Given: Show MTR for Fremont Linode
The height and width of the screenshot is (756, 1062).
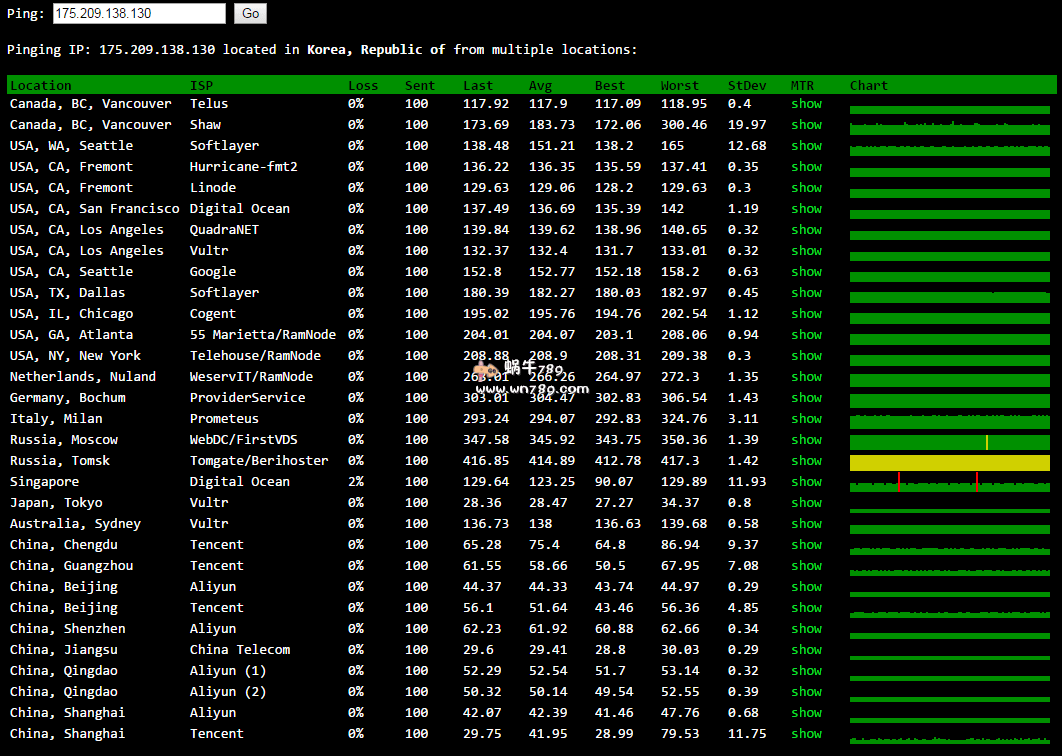Looking at the screenshot, I should click(806, 188).
